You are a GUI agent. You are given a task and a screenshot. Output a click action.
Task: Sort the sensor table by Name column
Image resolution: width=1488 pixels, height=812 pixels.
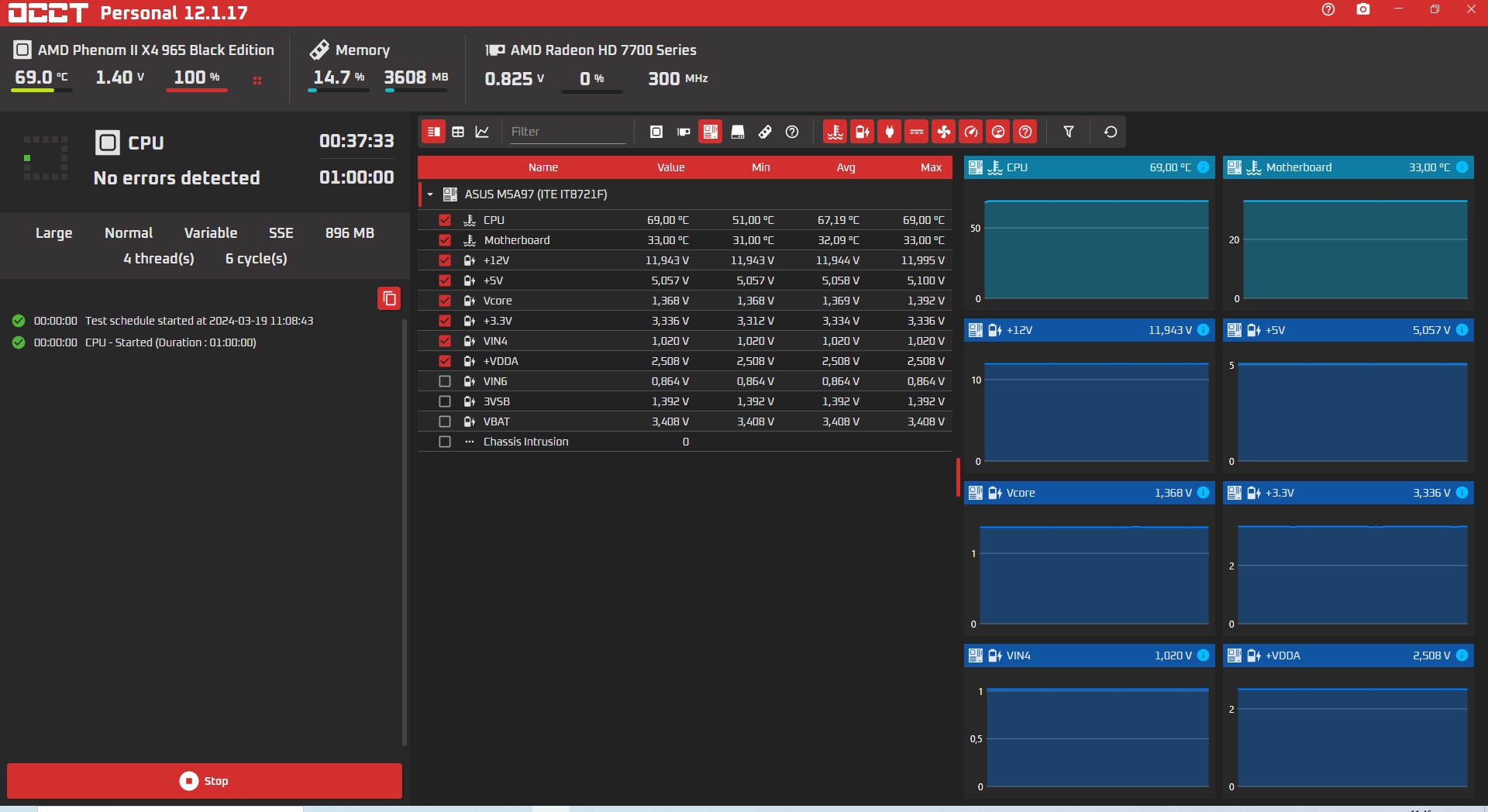(x=543, y=167)
